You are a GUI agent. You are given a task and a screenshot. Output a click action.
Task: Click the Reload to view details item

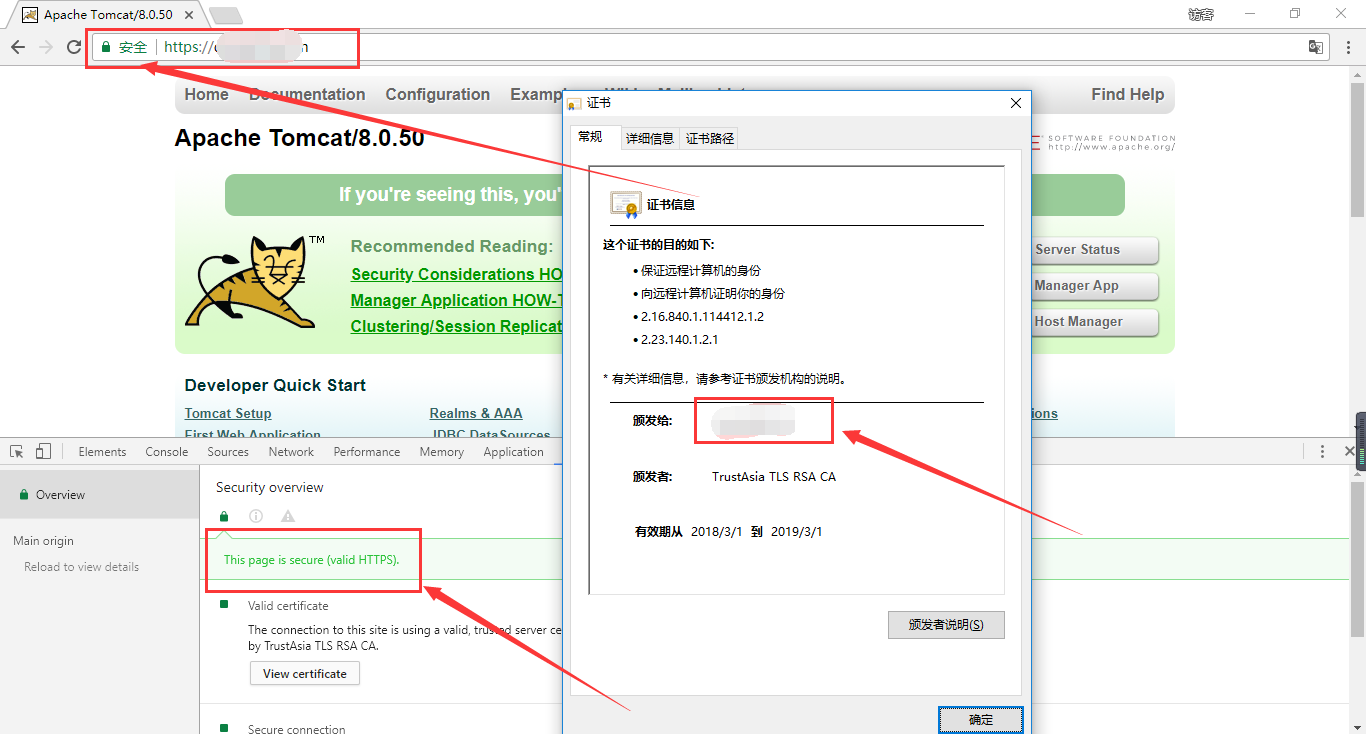(82, 567)
